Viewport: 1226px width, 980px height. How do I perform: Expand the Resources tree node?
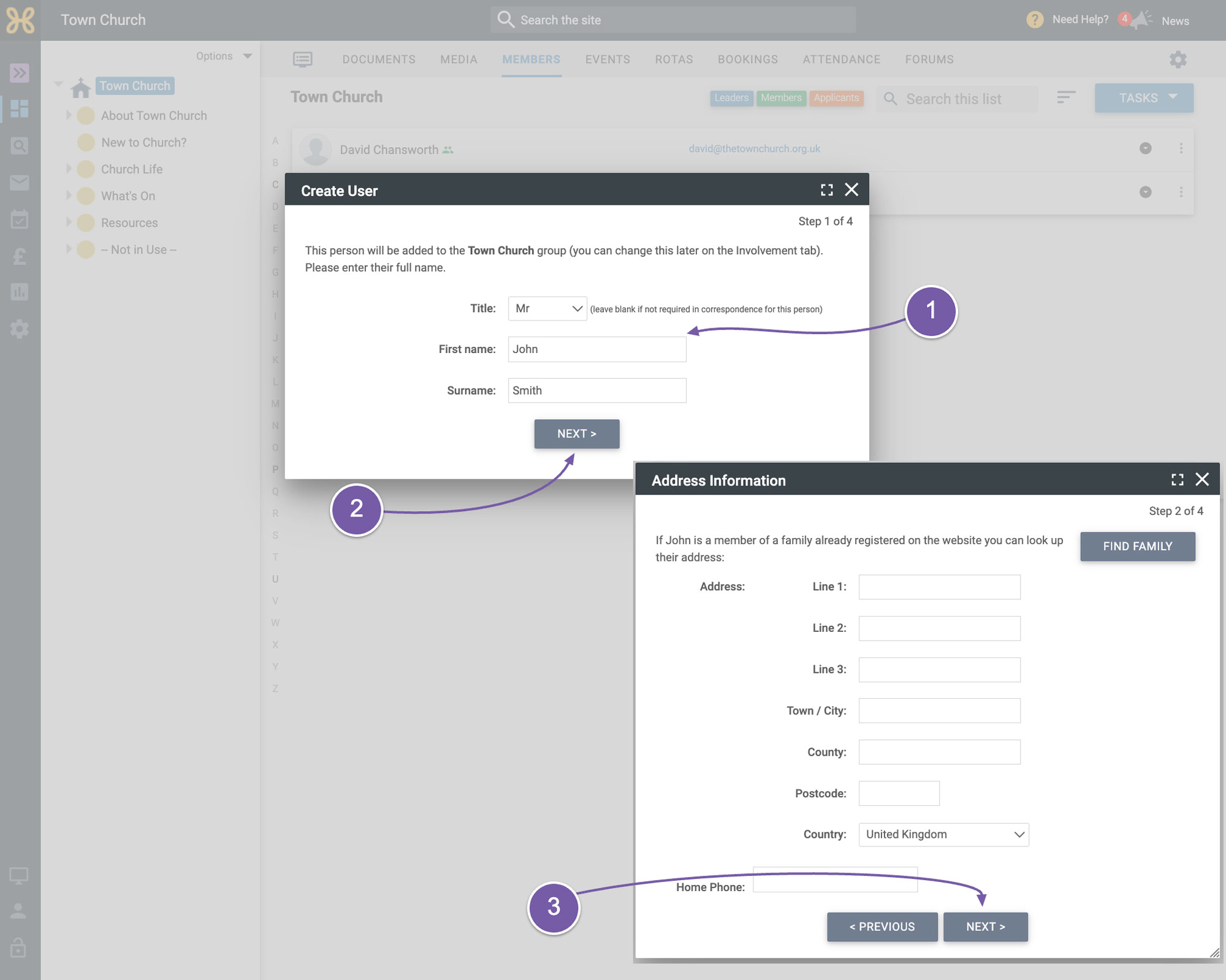69,222
